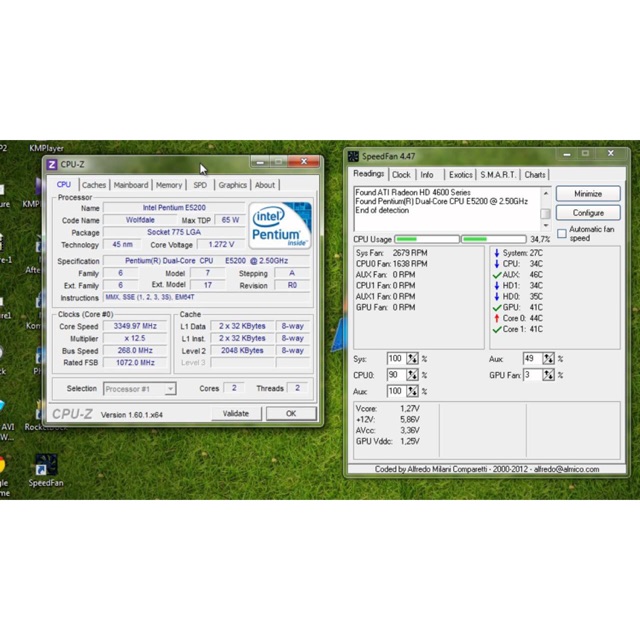Open SpeedFan Clock tab

point(401,175)
